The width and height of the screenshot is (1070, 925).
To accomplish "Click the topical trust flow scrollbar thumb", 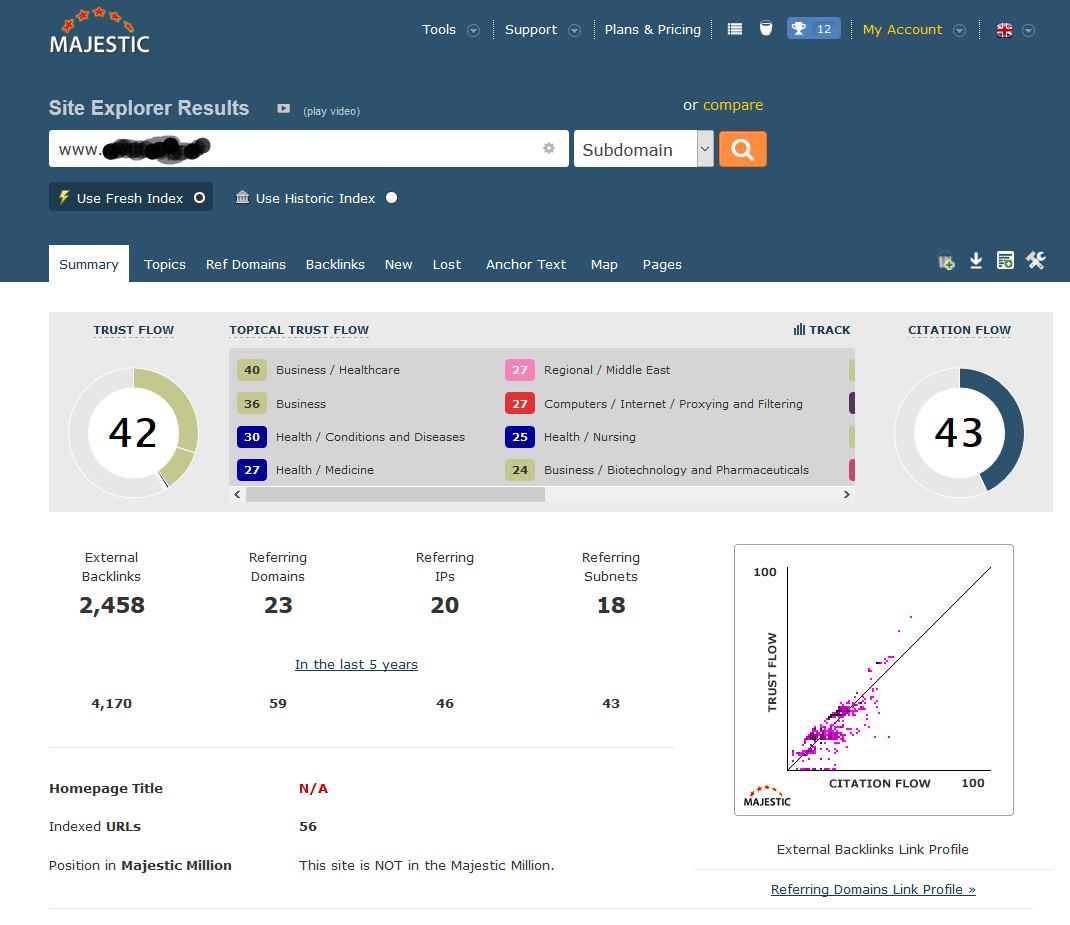I will pyautogui.click(x=396, y=495).
